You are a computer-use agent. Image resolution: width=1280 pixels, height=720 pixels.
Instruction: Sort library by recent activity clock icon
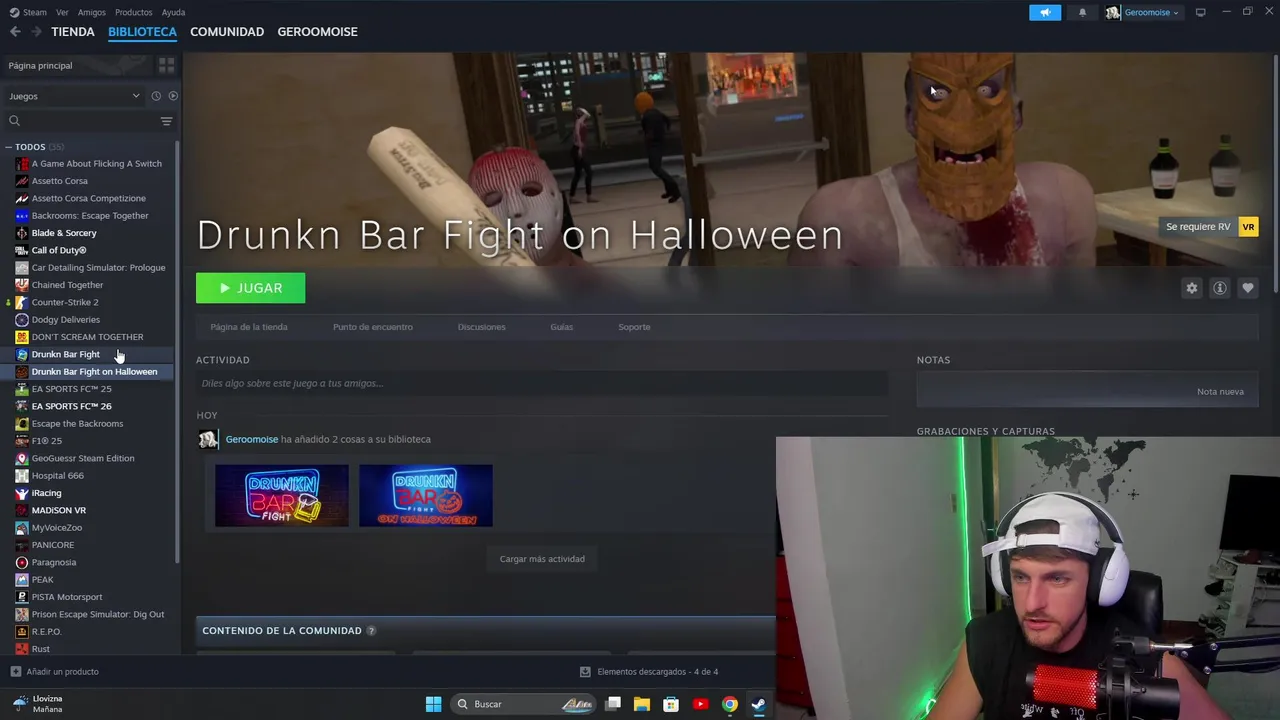click(156, 96)
